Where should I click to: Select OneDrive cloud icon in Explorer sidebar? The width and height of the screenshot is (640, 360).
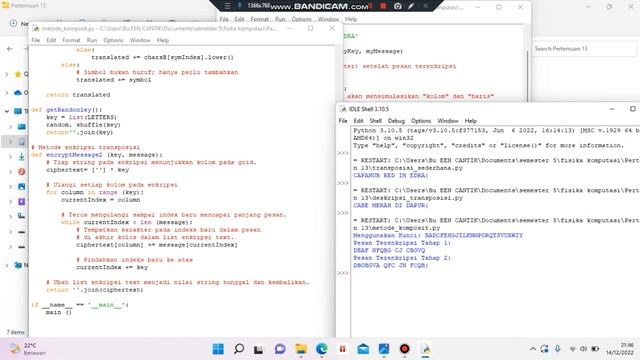18,93
